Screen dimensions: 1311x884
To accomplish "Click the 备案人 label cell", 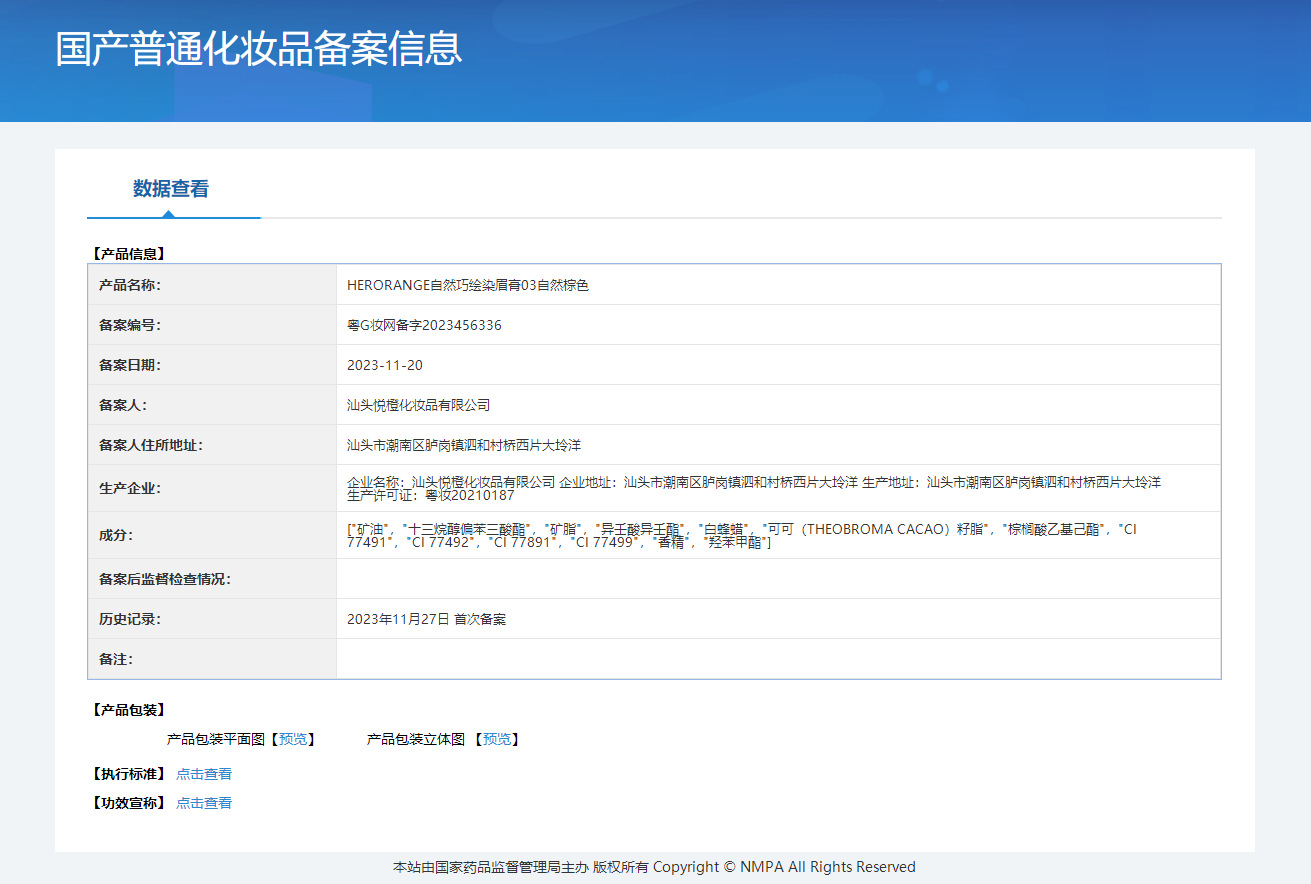I will coord(212,405).
